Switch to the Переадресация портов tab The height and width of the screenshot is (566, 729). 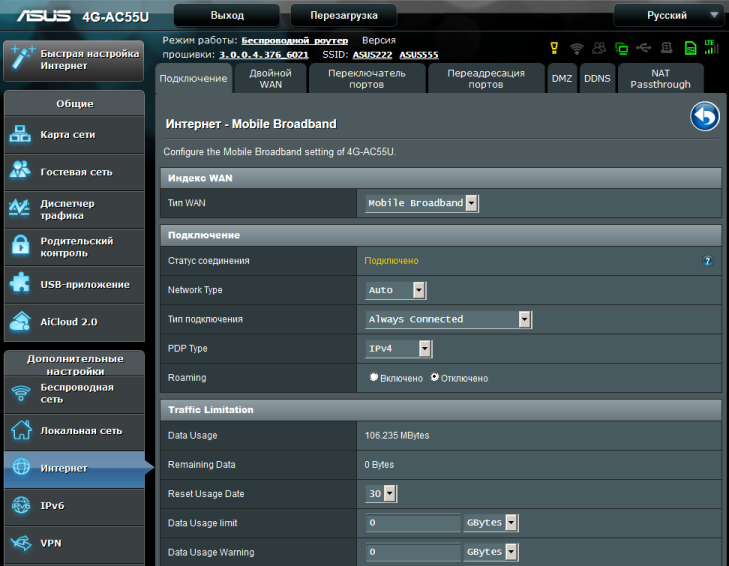click(x=486, y=79)
